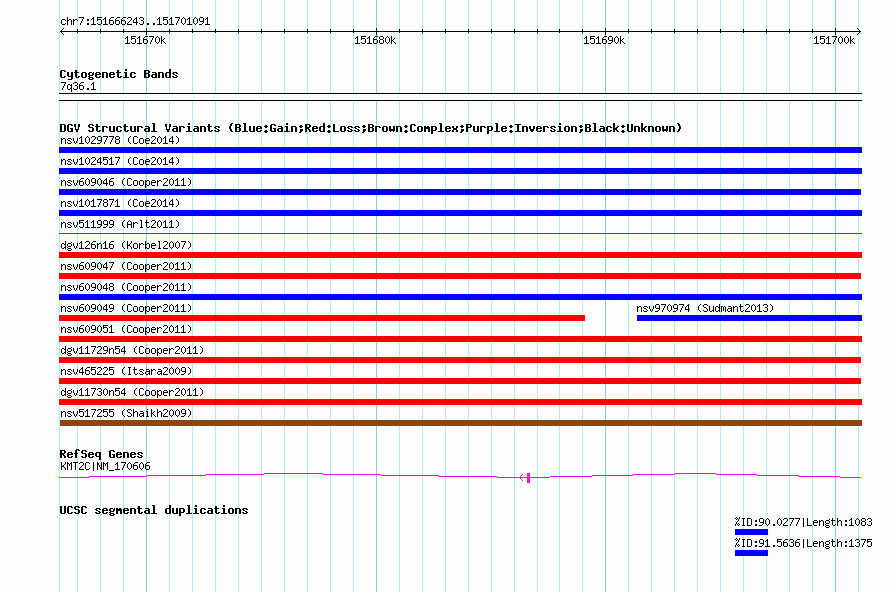
Task: Click the %ID:90.0277|Length:1083 label
Action: tap(803, 522)
